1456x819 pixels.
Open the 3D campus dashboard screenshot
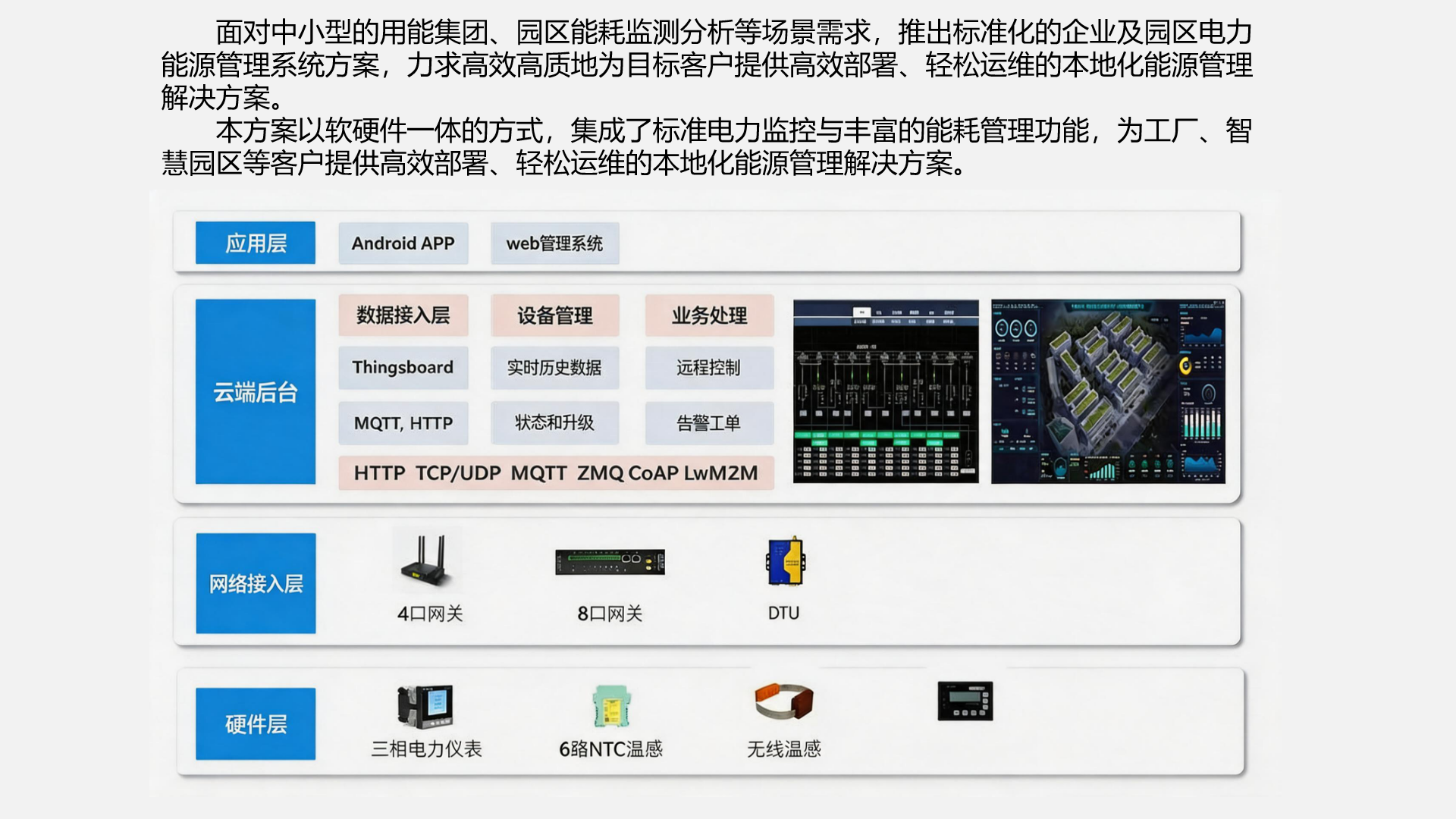pyautogui.click(x=1108, y=391)
